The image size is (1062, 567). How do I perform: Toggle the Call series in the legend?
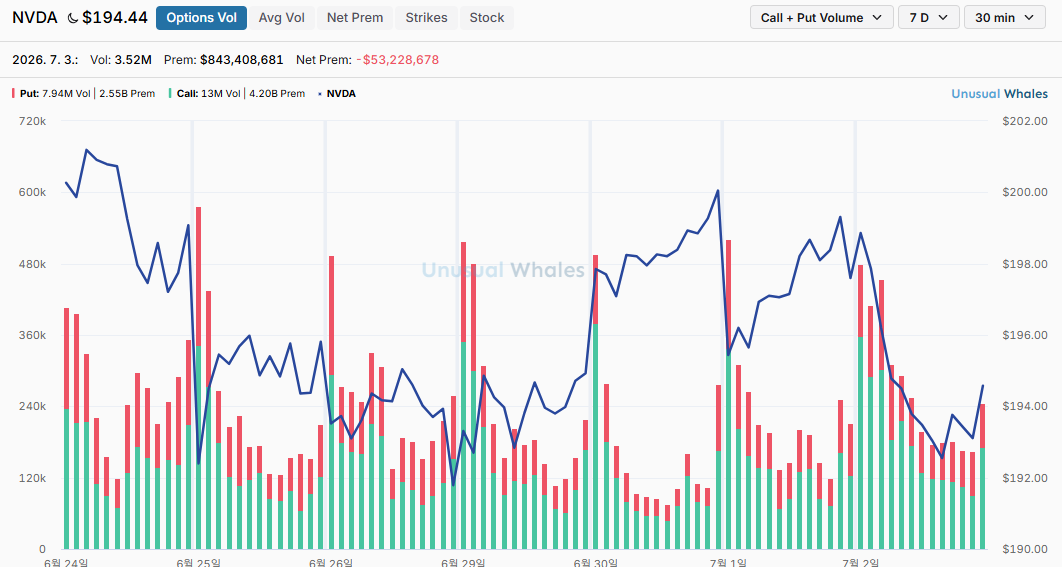(237, 93)
